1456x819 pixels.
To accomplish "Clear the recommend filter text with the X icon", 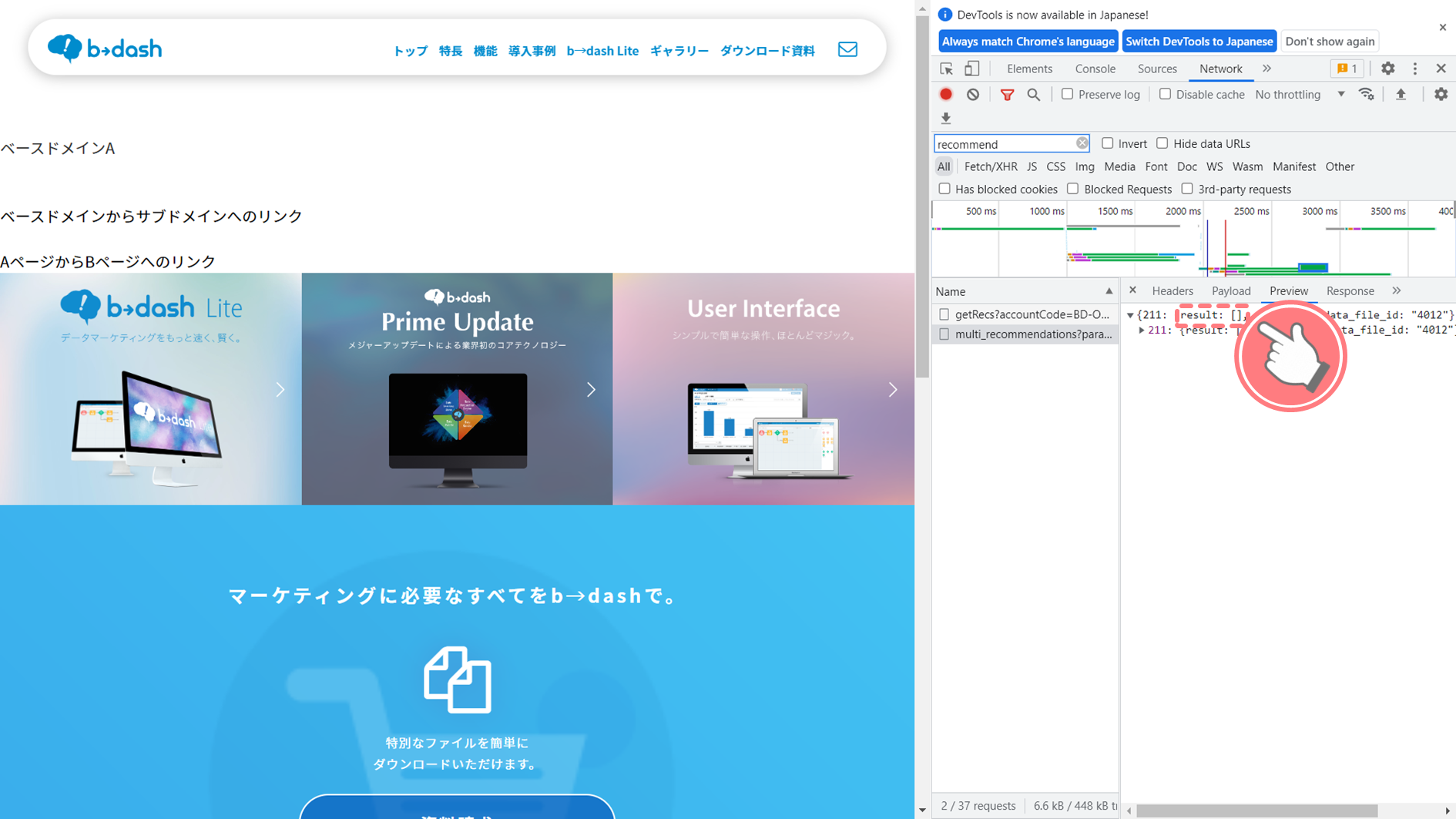I will point(1082,143).
